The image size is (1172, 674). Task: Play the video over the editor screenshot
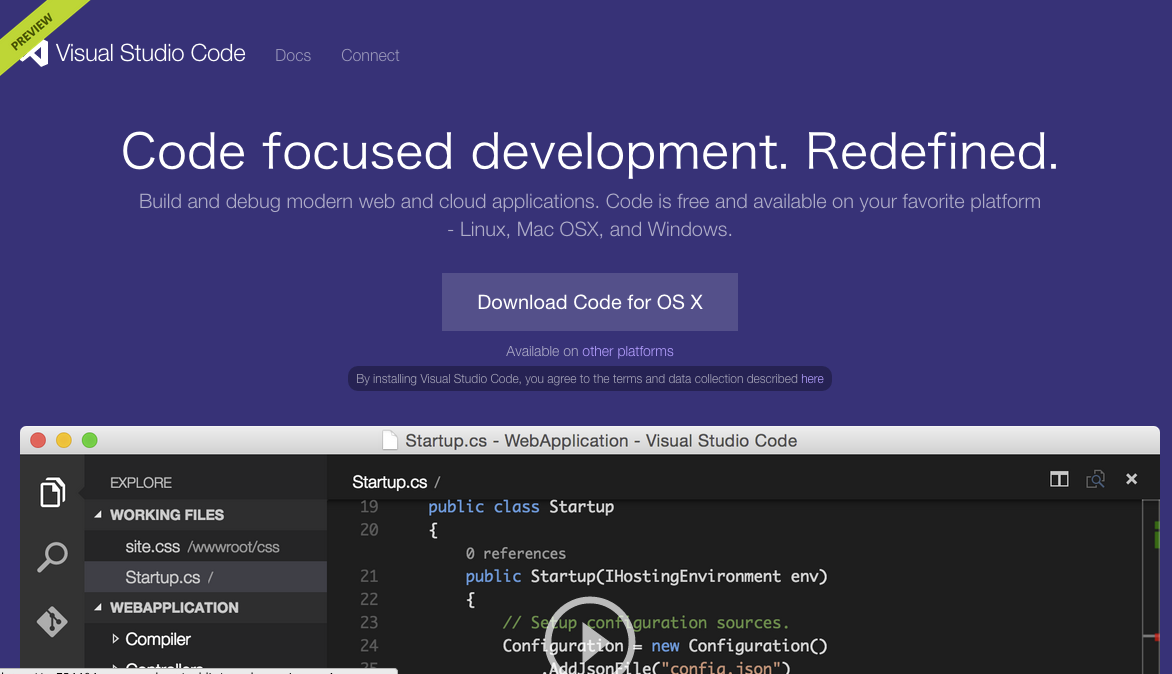[x=590, y=635]
